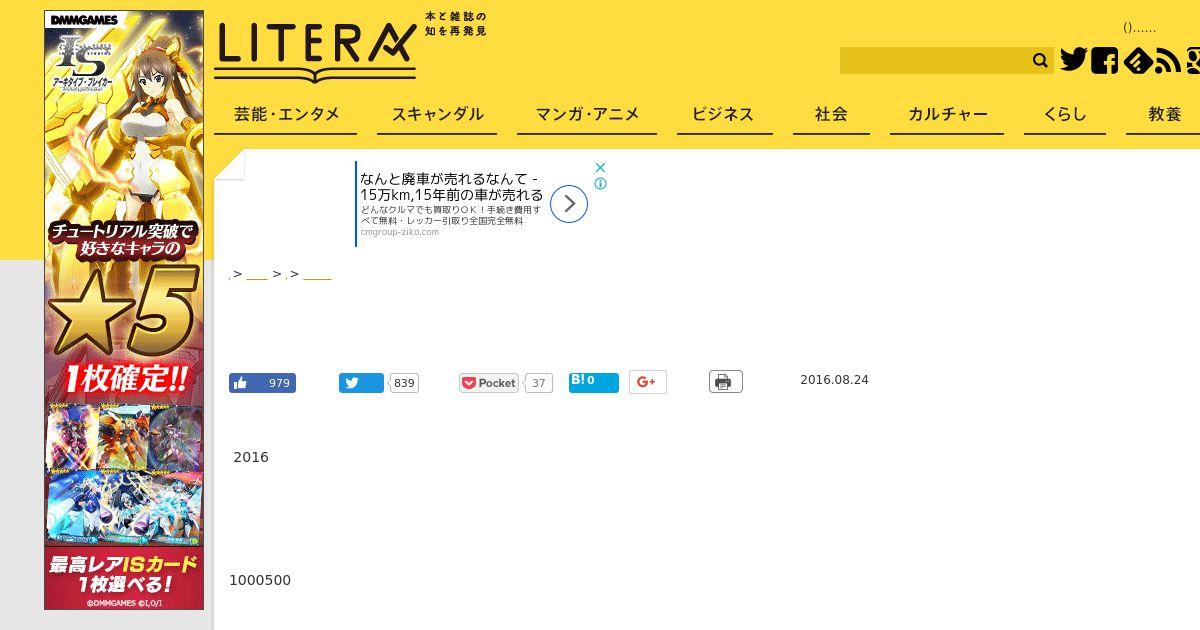
Task: Open the スキャンダル menu
Action: click(437, 114)
